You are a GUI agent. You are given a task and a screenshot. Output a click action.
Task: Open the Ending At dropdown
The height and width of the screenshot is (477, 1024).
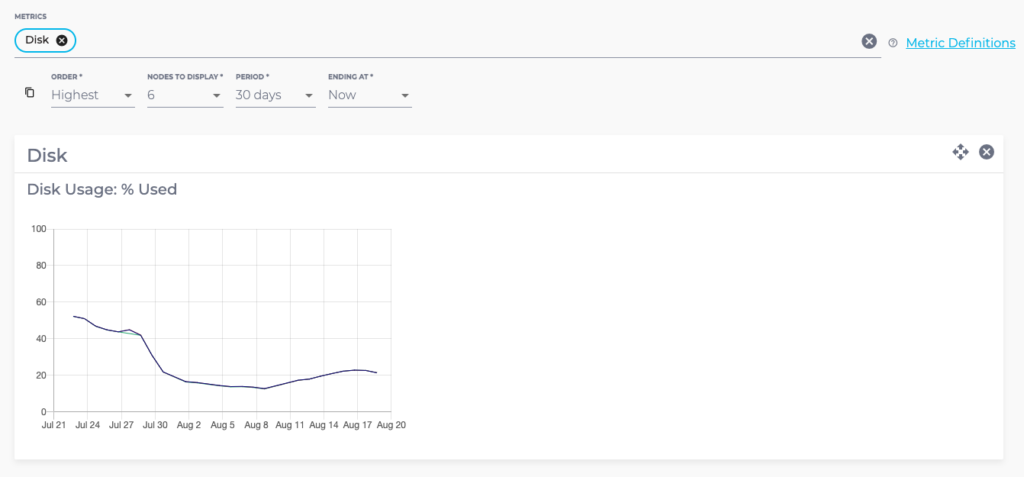pos(369,96)
